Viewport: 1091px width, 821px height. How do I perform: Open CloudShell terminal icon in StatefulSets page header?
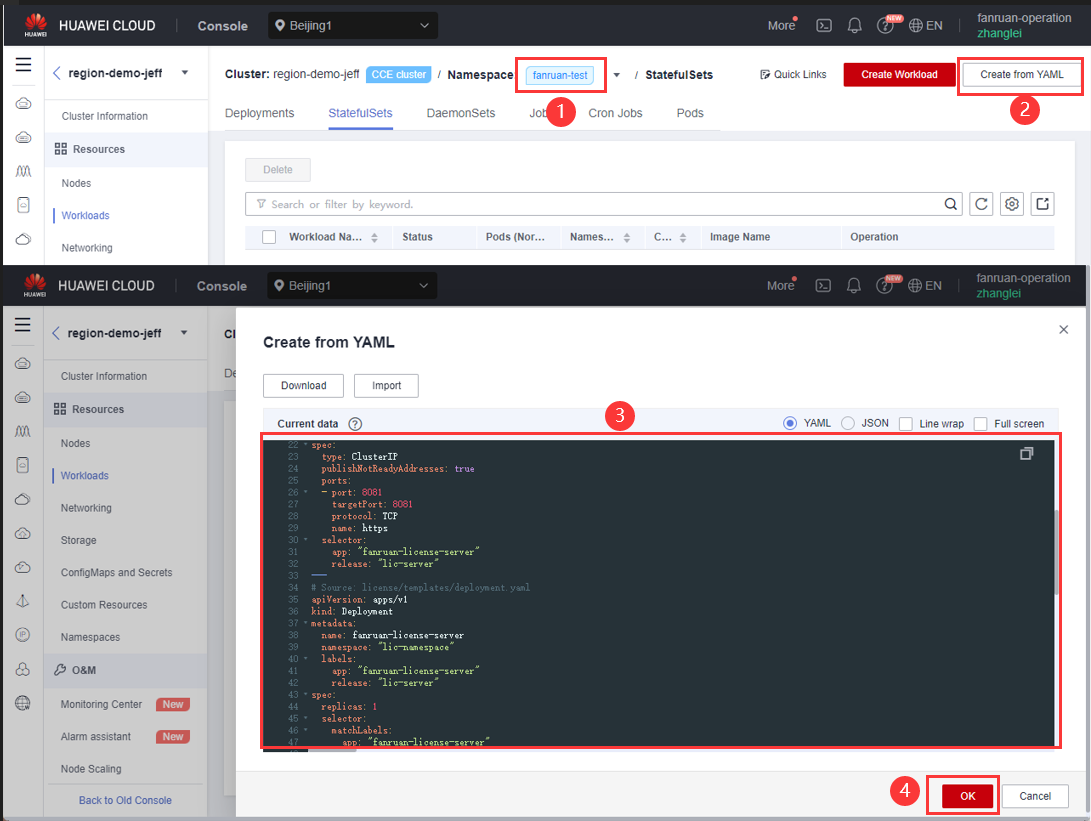click(x=824, y=26)
